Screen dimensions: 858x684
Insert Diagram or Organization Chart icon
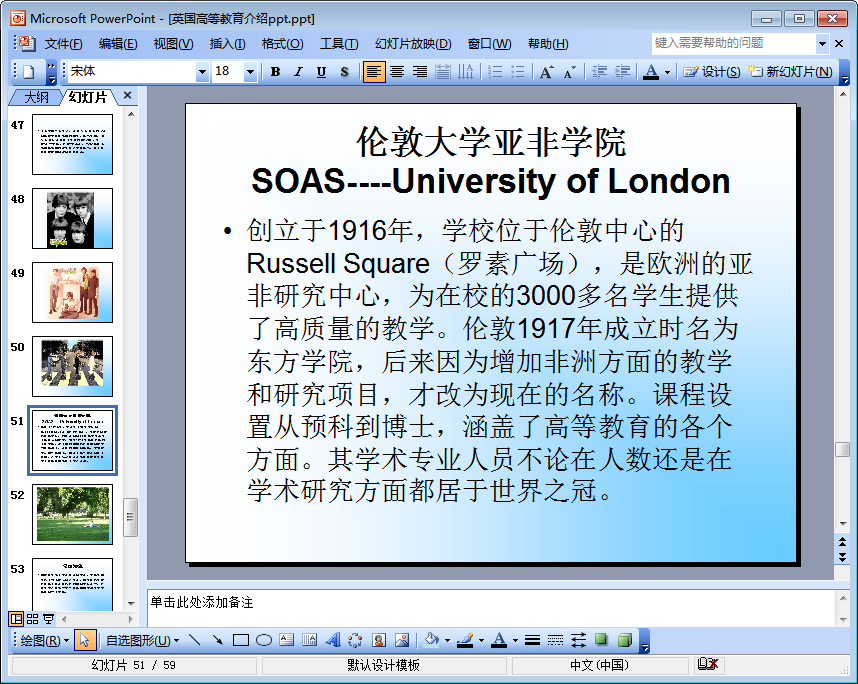(356, 640)
